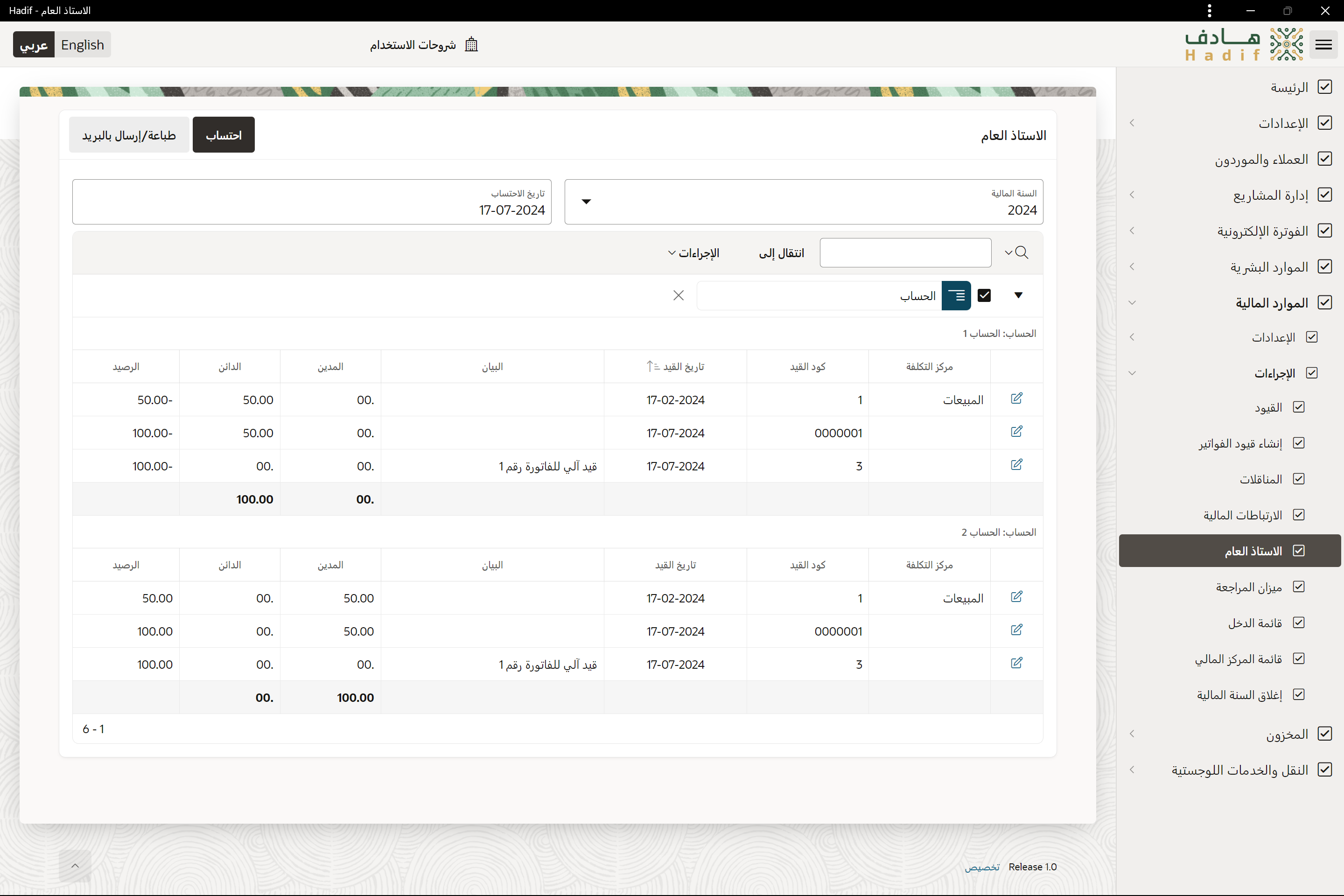Remove the الحساب grouping with the X

pyautogui.click(x=678, y=295)
